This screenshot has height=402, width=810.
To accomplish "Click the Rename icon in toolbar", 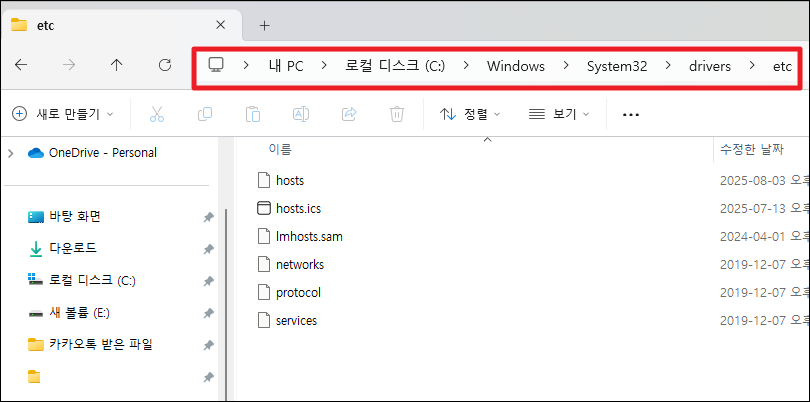I will (x=301, y=114).
